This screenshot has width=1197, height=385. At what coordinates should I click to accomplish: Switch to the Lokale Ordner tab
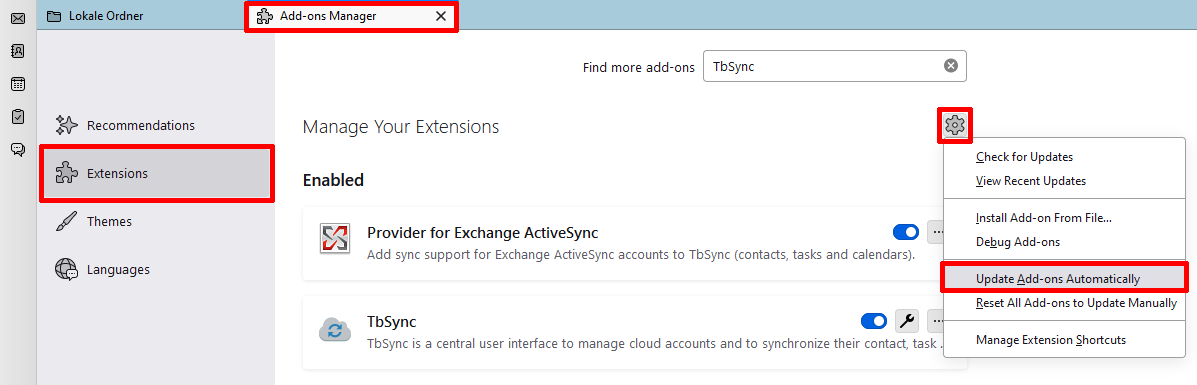[x=139, y=16]
